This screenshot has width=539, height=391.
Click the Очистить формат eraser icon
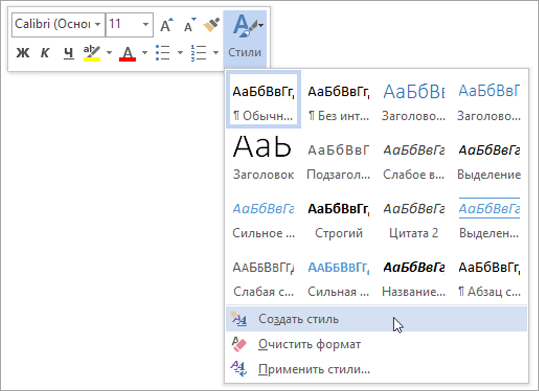pos(239,344)
